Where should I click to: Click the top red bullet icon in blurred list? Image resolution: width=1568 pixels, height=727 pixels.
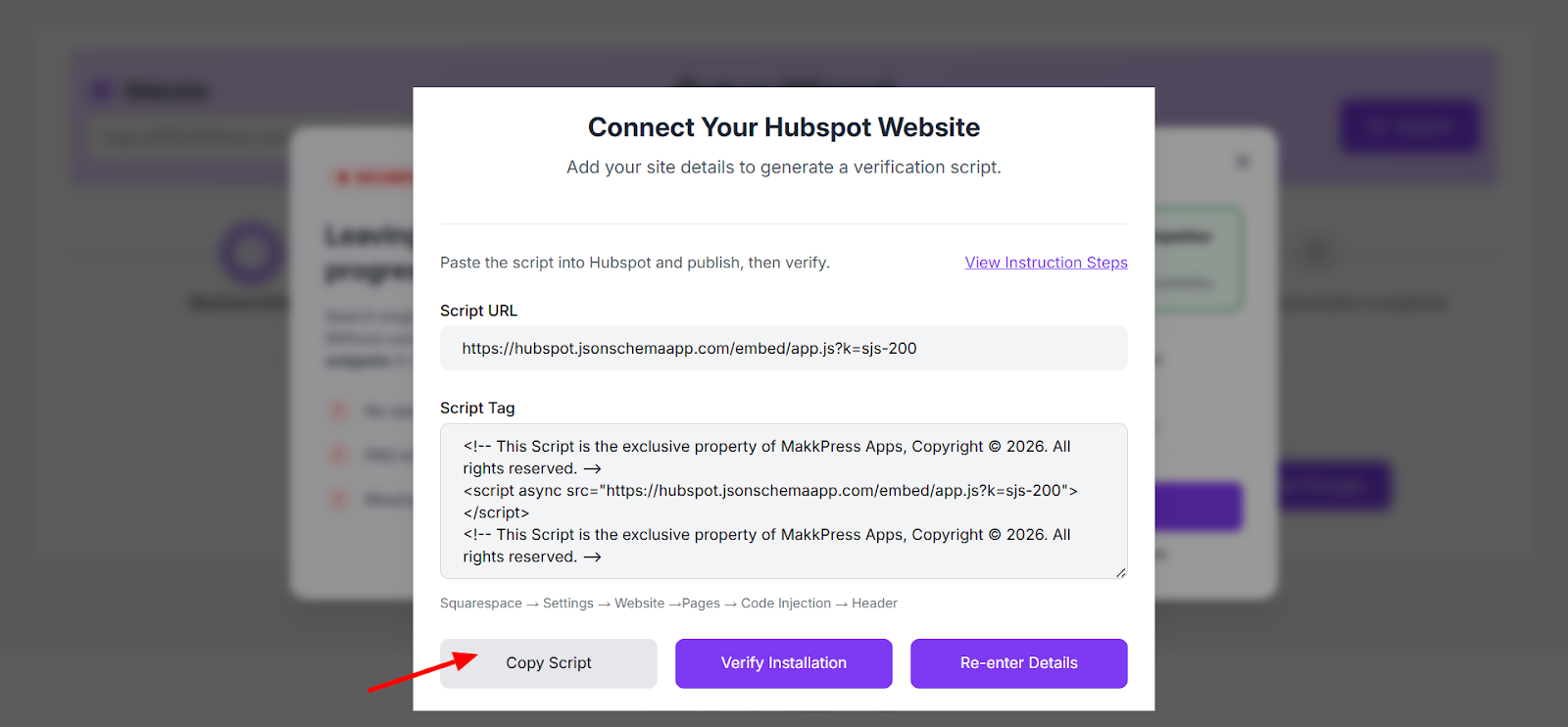(x=338, y=411)
